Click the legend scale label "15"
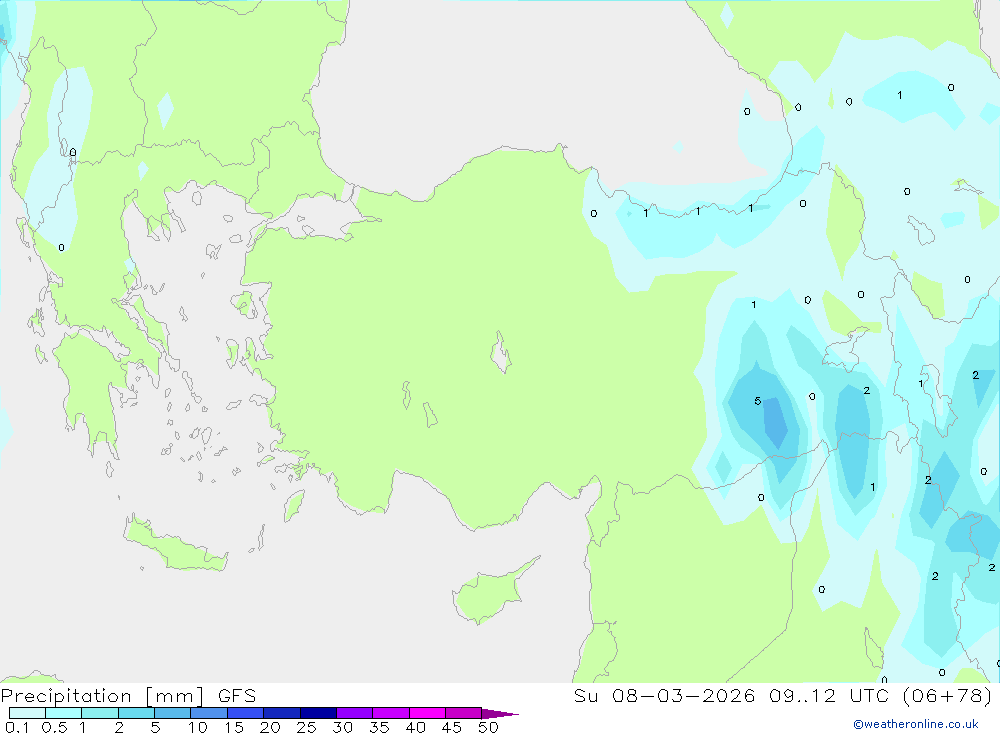 [234, 727]
